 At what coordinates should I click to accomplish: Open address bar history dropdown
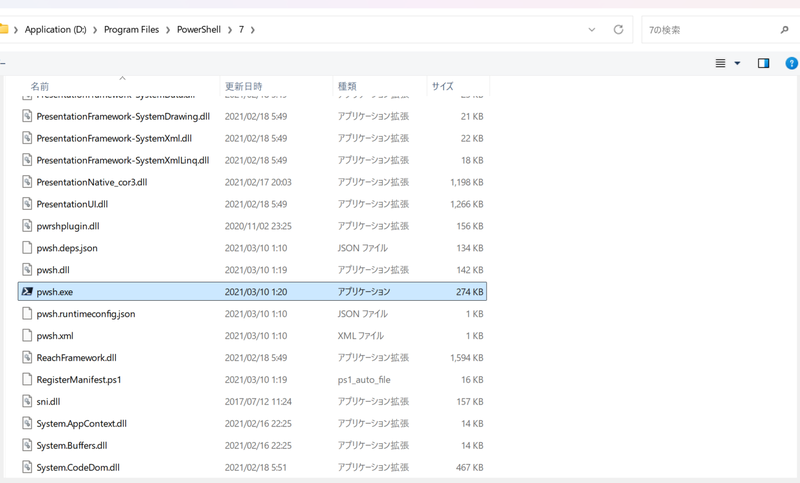pos(592,30)
